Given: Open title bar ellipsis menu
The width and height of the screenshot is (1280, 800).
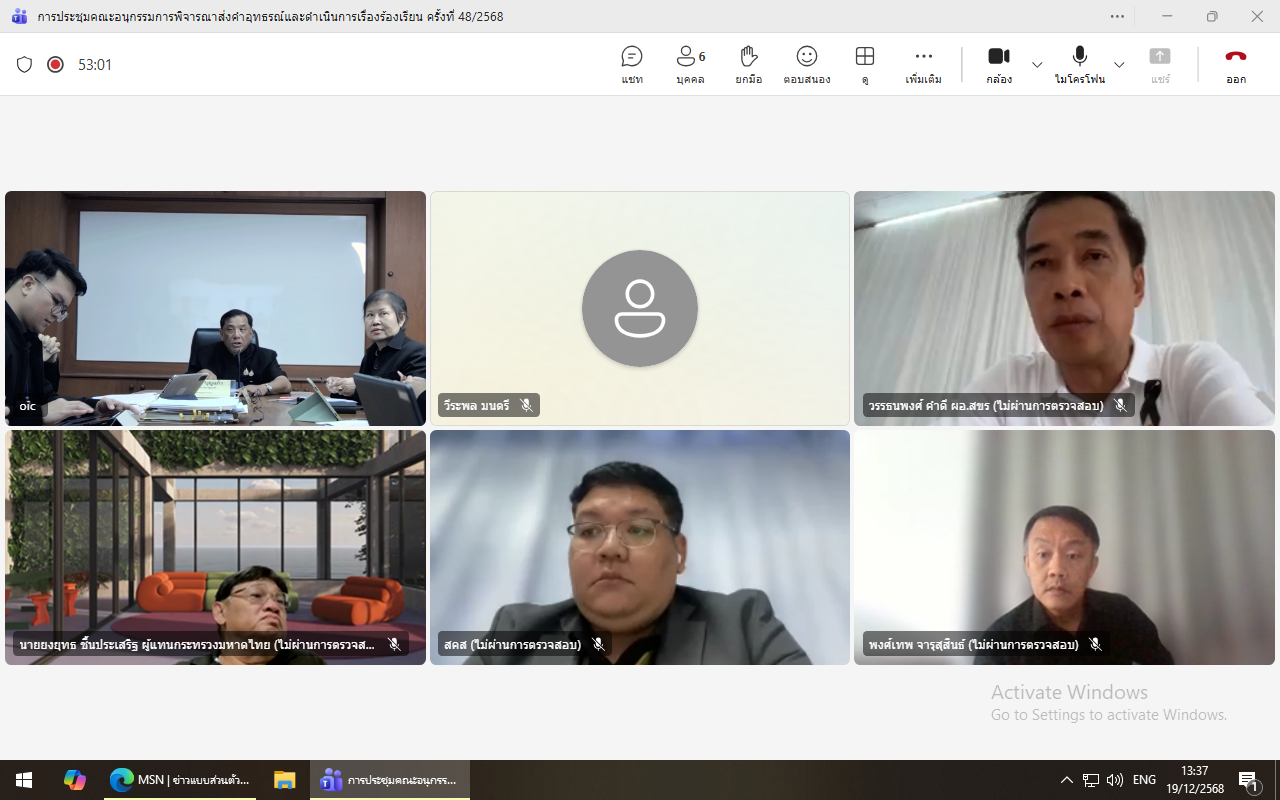Looking at the screenshot, I should coord(1117,16).
